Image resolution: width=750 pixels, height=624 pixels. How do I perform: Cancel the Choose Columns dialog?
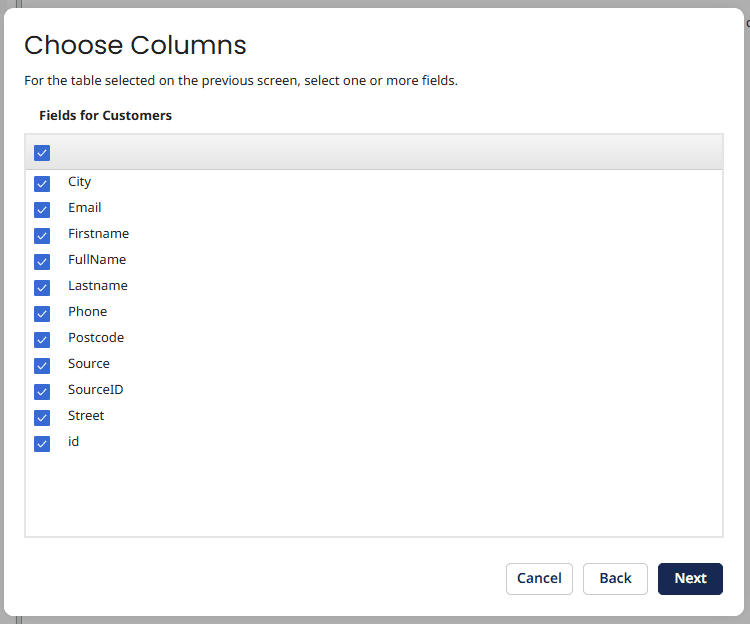click(x=539, y=579)
